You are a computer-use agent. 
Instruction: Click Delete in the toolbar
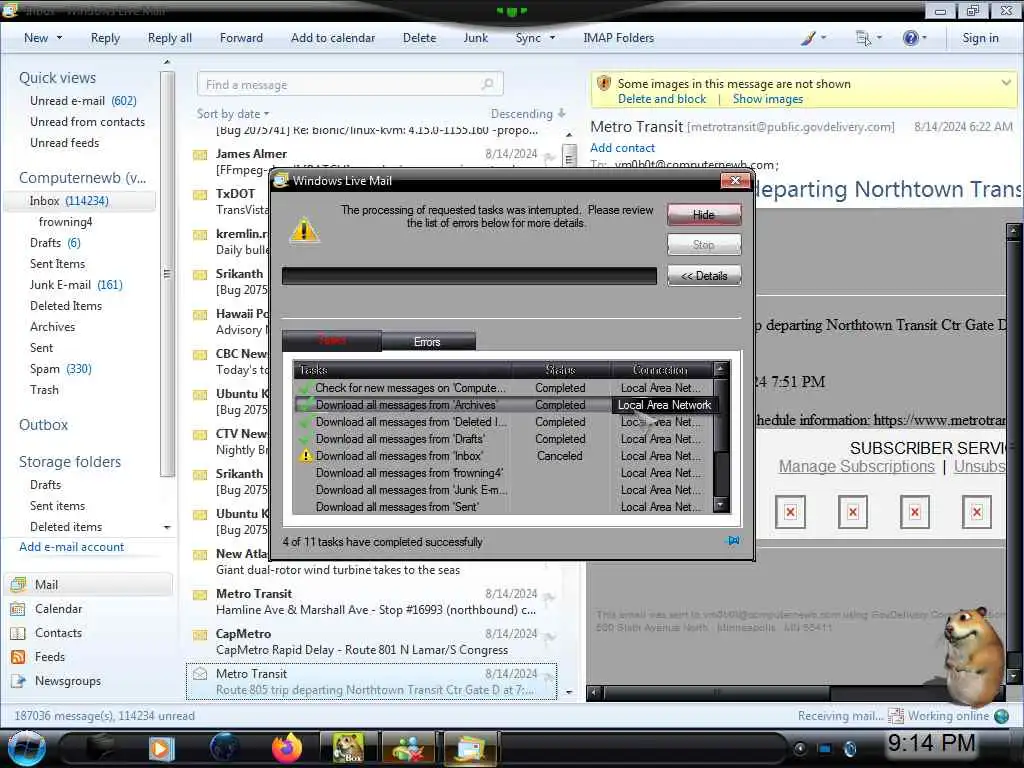[x=419, y=38]
